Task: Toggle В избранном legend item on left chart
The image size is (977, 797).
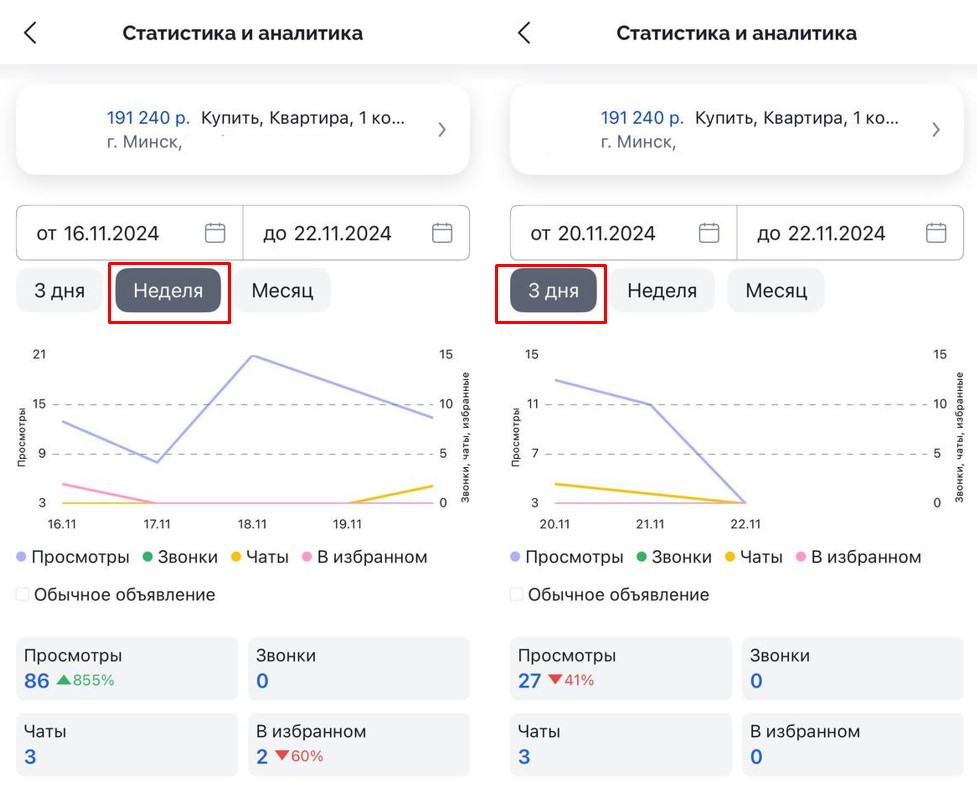Action: coord(363,557)
